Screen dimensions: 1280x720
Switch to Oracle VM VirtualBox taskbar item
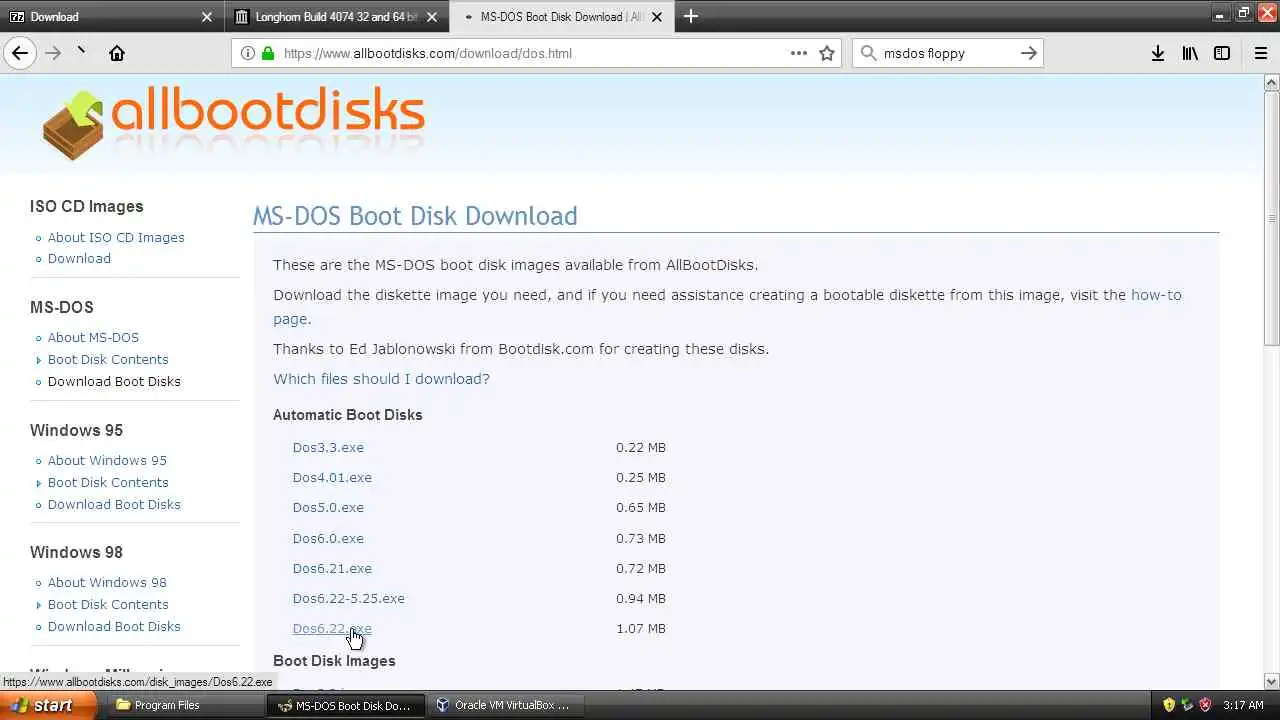point(505,705)
